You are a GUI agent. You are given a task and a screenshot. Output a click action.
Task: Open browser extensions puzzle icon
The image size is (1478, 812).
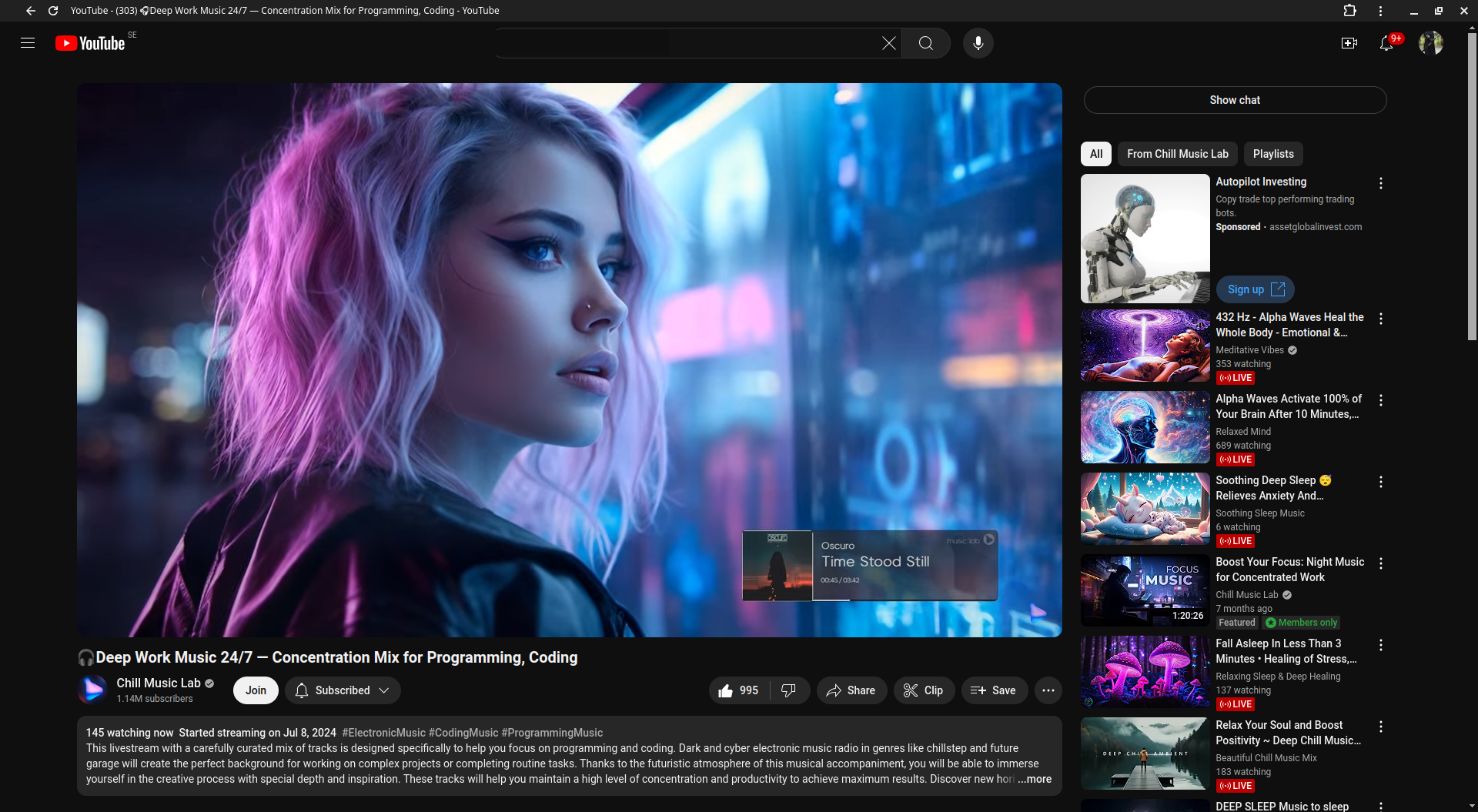[x=1349, y=11]
